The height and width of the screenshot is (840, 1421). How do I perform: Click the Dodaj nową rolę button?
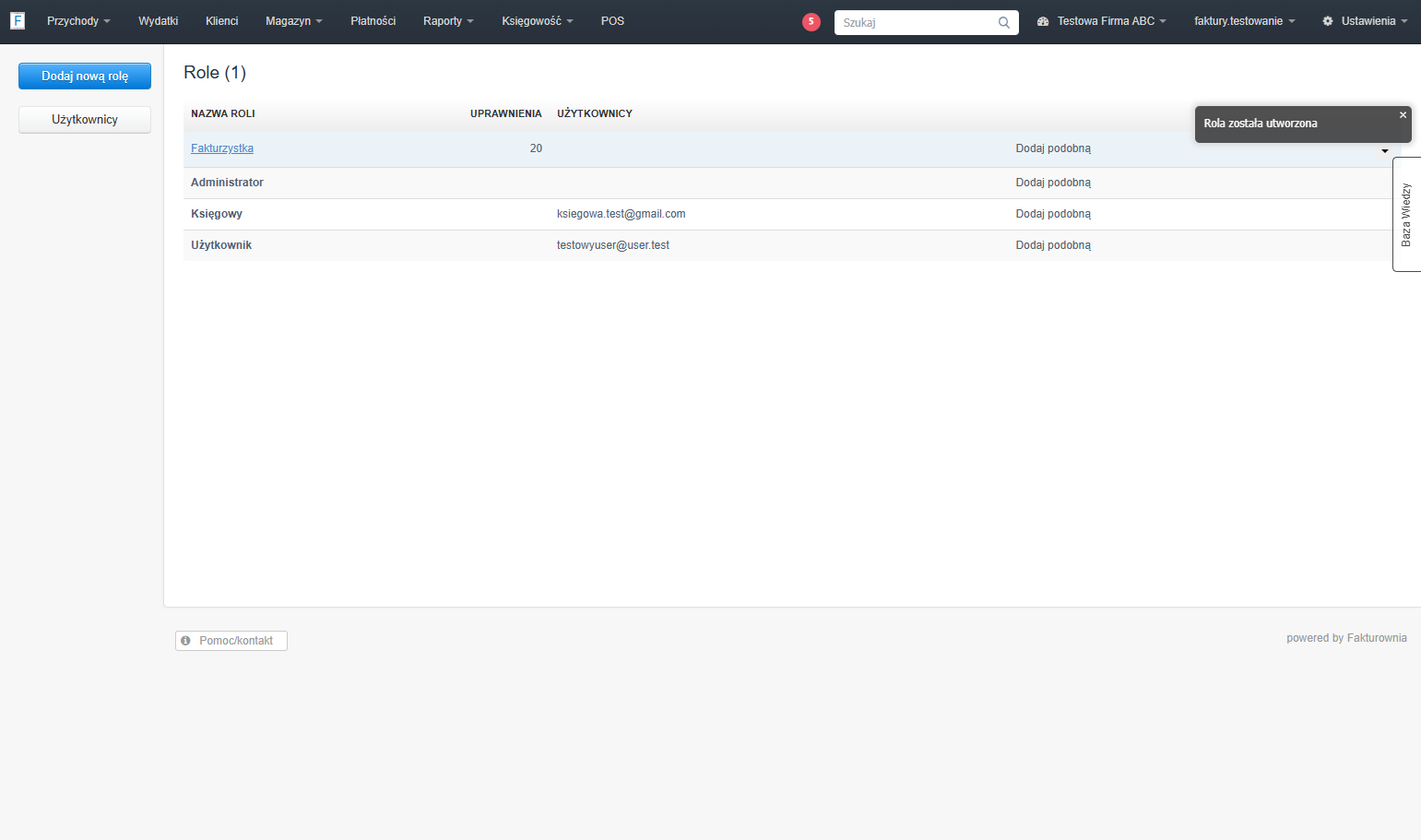[x=85, y=77]
